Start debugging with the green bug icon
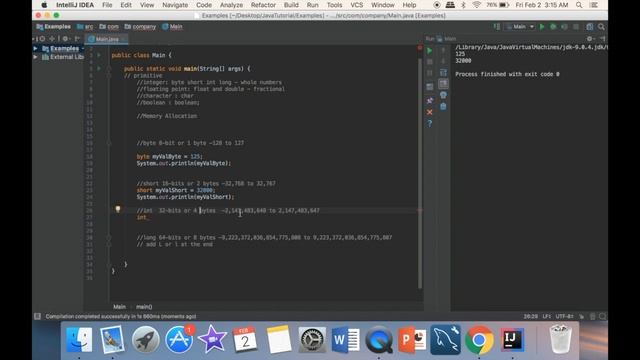The image size is (640, 360). pos(553,27)
